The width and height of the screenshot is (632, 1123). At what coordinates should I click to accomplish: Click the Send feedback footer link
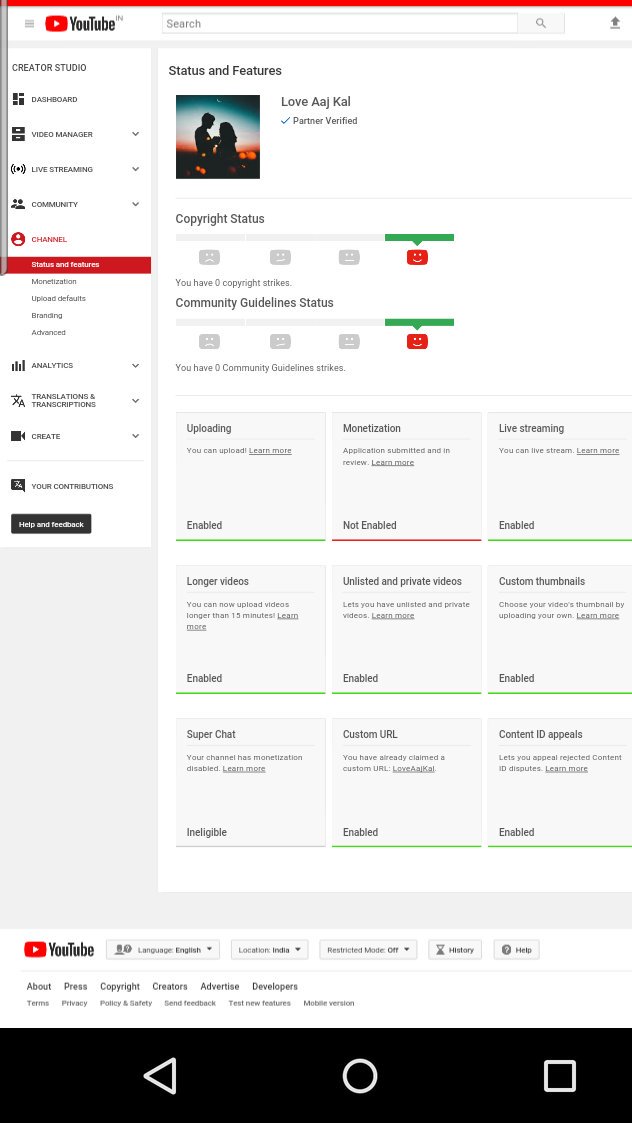tap(190, 1003)
